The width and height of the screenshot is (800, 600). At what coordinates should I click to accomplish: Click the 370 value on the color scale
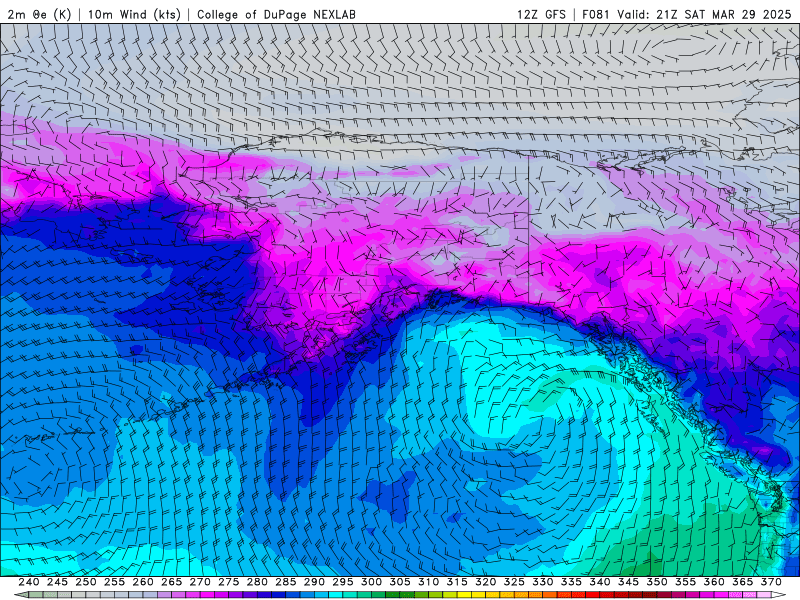[771, 582]
